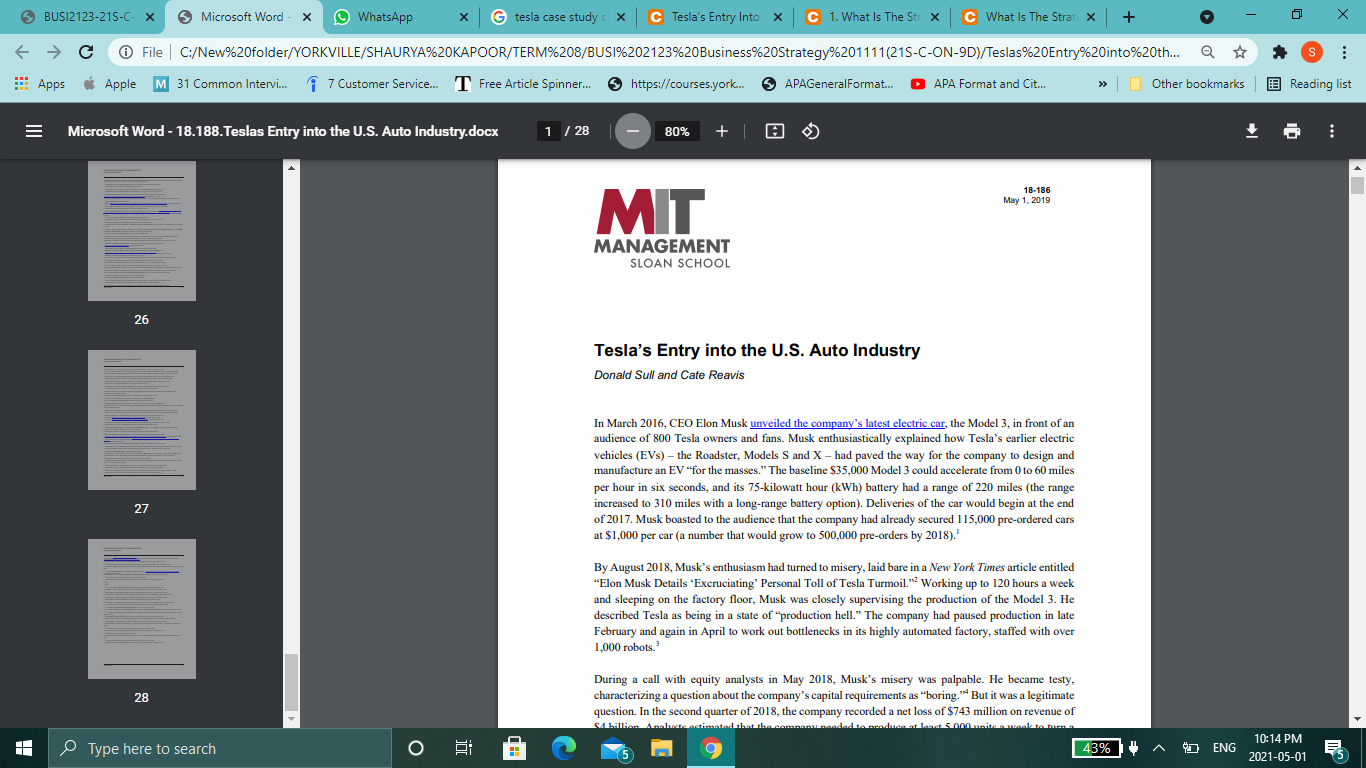The height and width of the screenshot is (768, 1366).
Task: Select the fit to page icon
Action: point(773,130)
